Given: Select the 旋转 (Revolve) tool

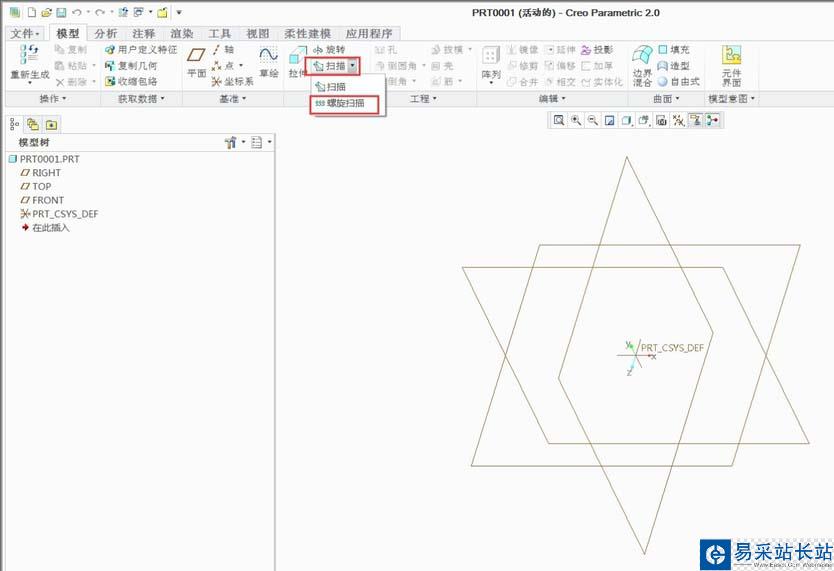Looking at the screenshot, I should click(329, 49).
